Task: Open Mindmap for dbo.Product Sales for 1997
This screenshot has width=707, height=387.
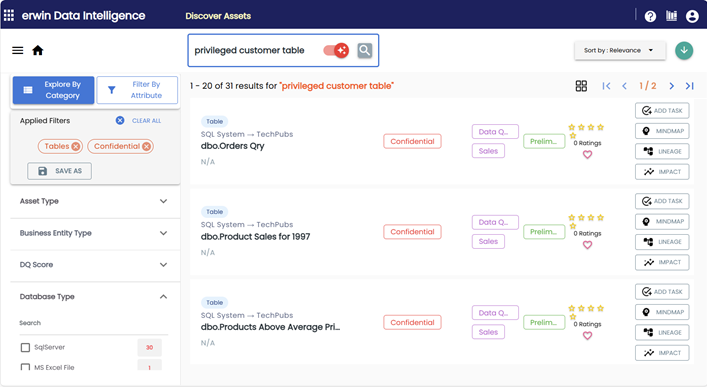Action: pyautogui.click(x=662, y=221)
